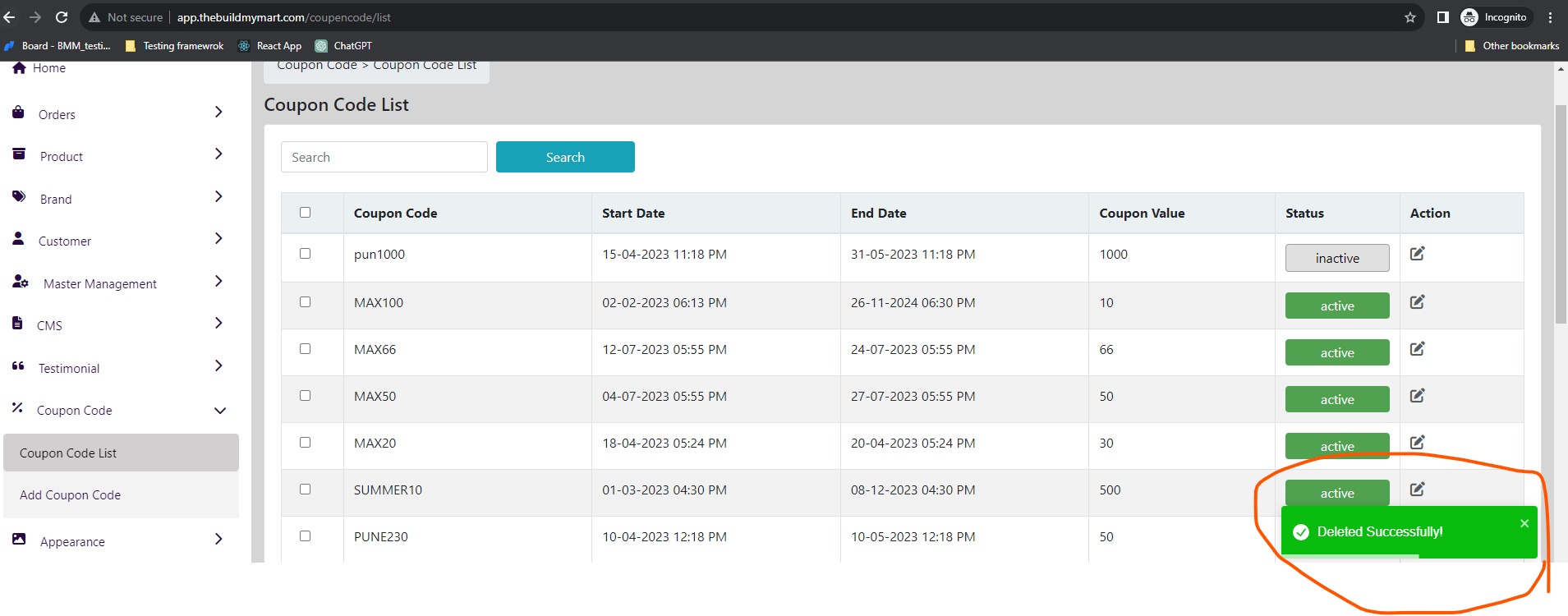The image size is (1568, 616).
Task: Collapse the Coupon Code menu chevron
Action: pos(220,411)
